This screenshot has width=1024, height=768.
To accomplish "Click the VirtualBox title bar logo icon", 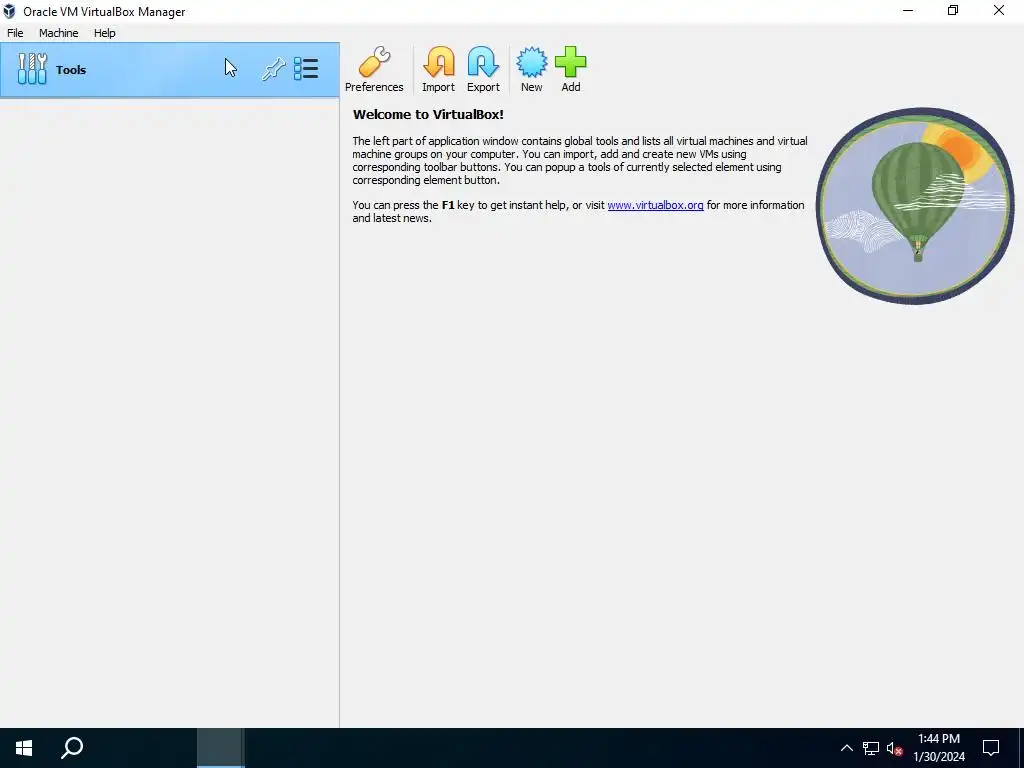I will [9, 11].
